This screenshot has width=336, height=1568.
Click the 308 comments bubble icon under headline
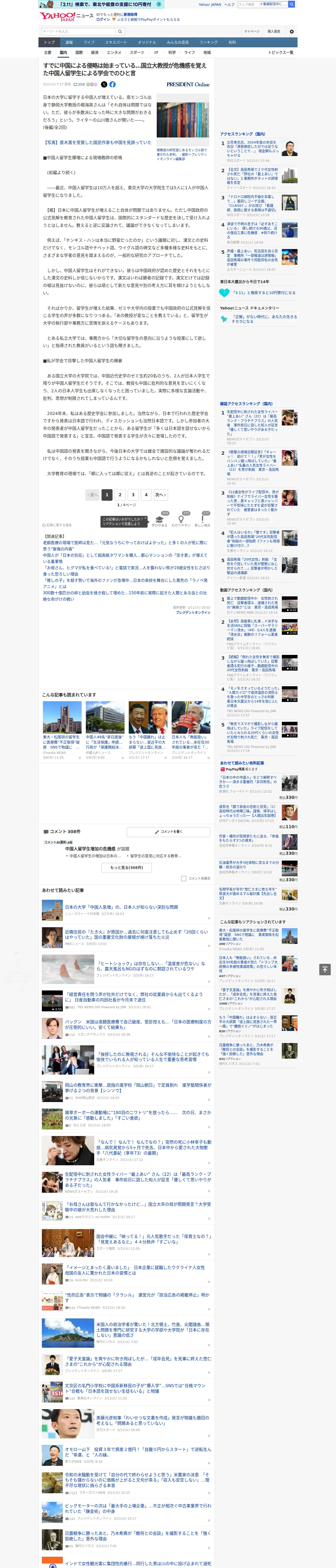(80, 85)
